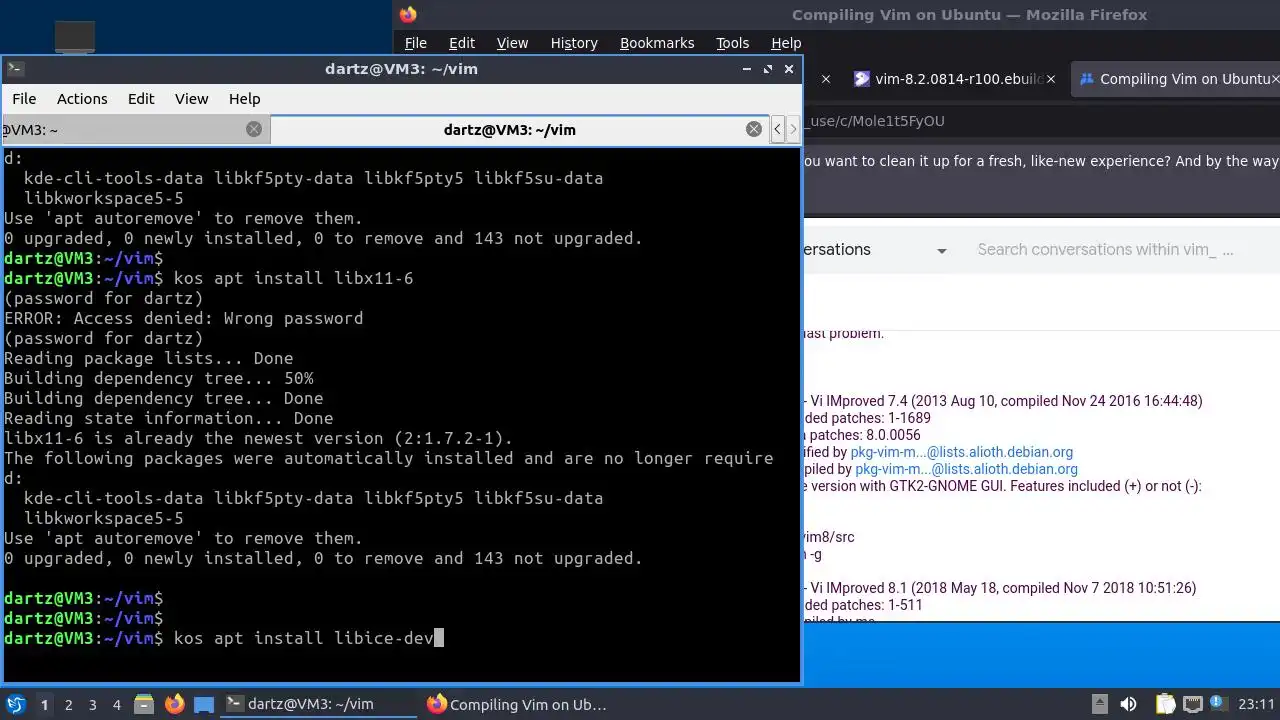Image resolution: width=1280 pixels, height=720 pixels.
Task: Switch to workspace 1 in the pager
Action: coord(44,704)
